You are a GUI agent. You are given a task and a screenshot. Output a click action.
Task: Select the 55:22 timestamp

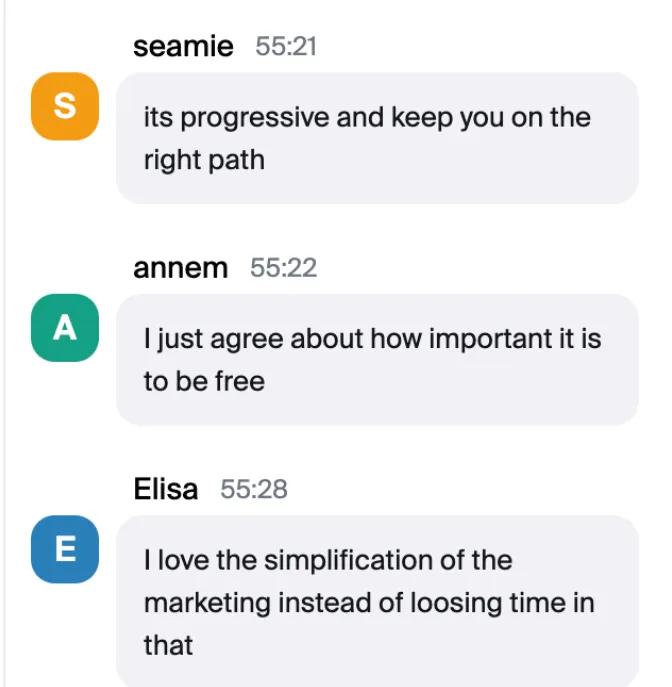[x=283, y=268]
